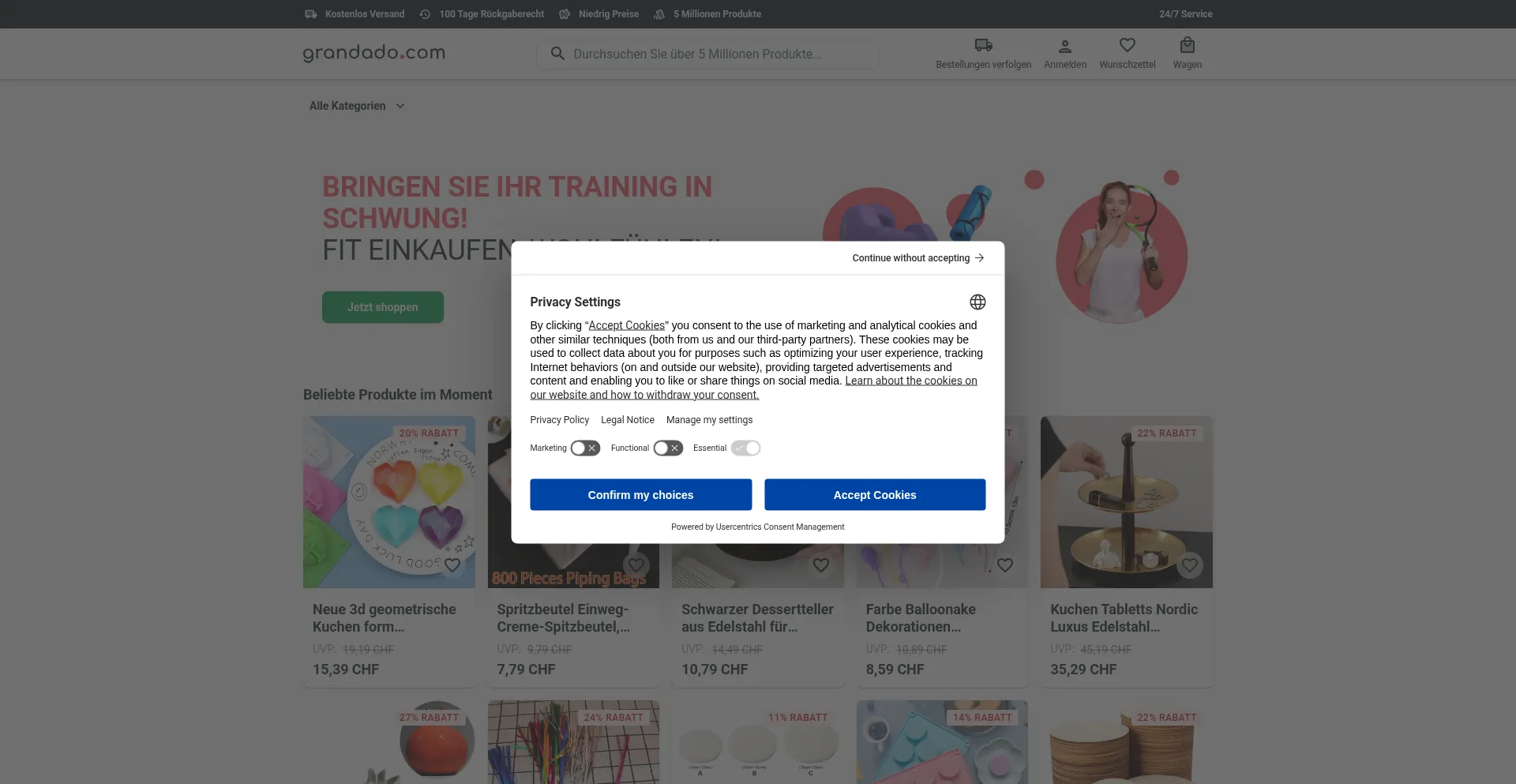Expand the Alle Kategorien dropdown

pos(357,106)
